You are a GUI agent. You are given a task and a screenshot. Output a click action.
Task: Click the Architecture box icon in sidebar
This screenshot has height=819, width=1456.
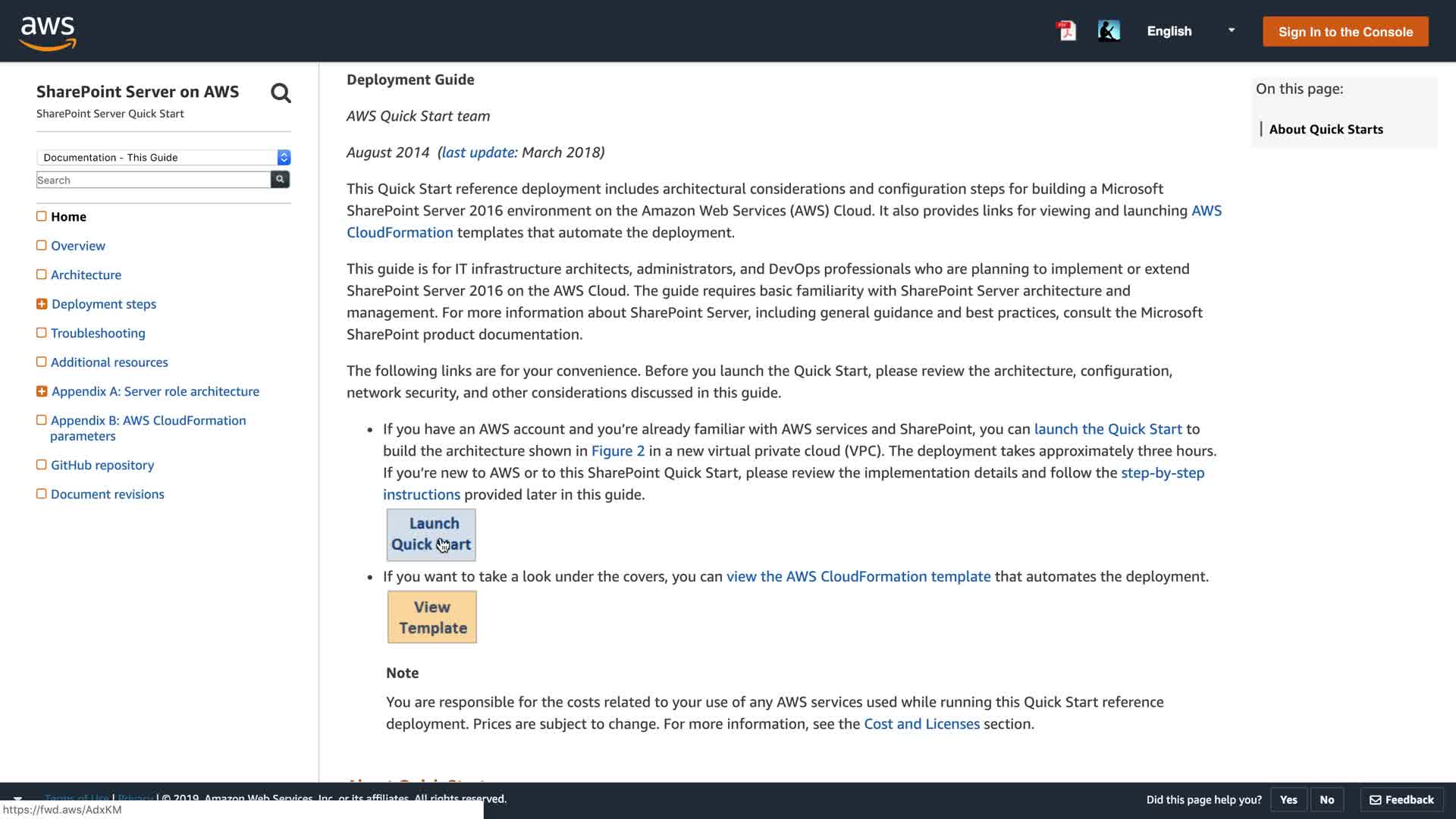(x=42, y=275)
